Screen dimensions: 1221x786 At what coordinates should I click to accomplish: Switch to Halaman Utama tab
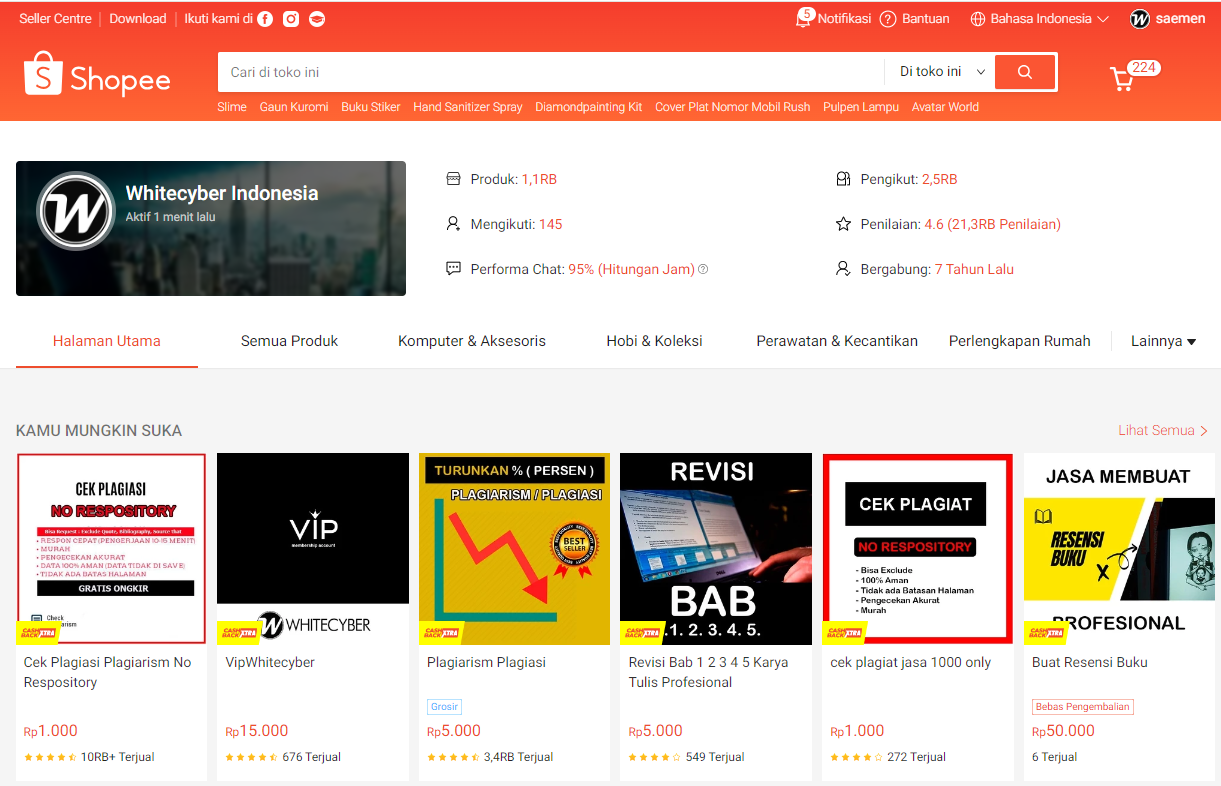[x=107, y=341]
